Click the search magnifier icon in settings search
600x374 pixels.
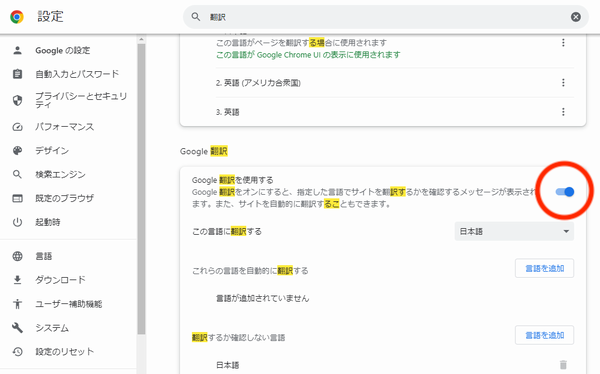[196, 17]
